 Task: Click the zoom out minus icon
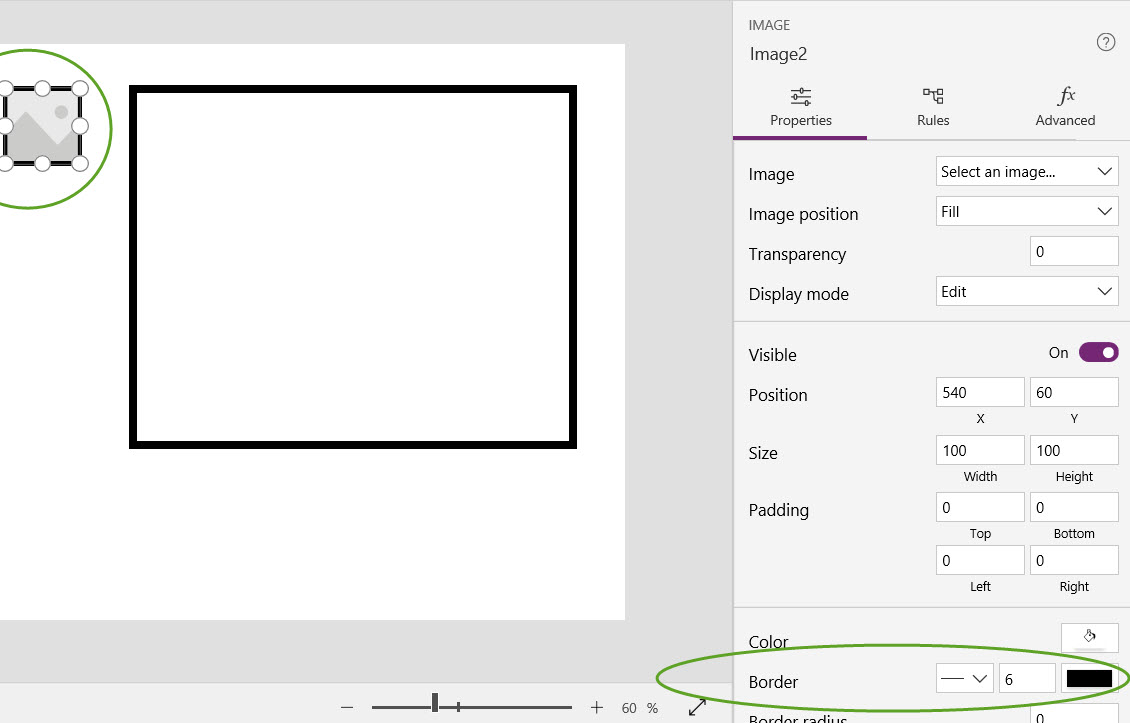pos(347,708)
